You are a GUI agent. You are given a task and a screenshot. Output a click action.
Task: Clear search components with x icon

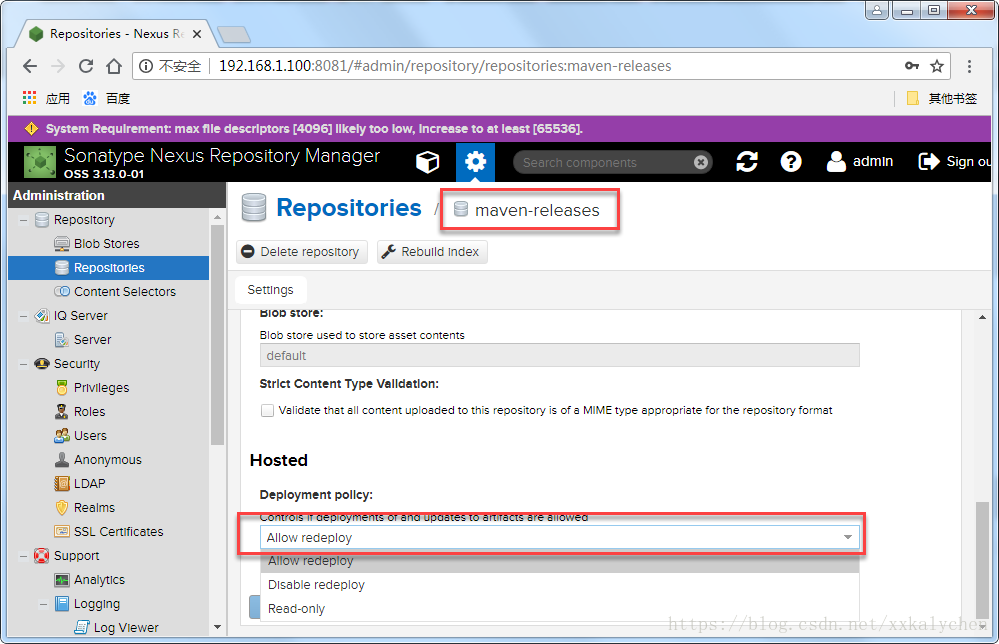coord(701,162)
